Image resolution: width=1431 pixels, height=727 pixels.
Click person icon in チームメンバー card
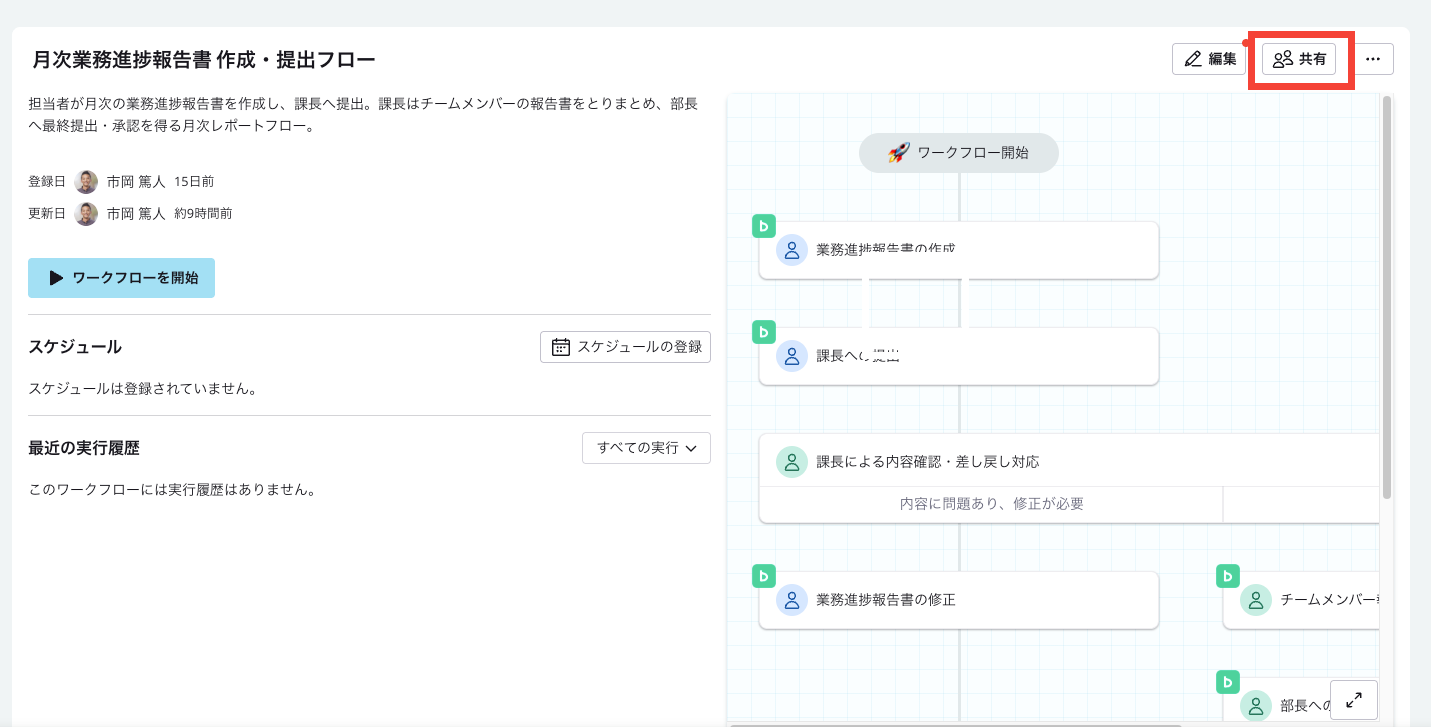pos(1256,600)
